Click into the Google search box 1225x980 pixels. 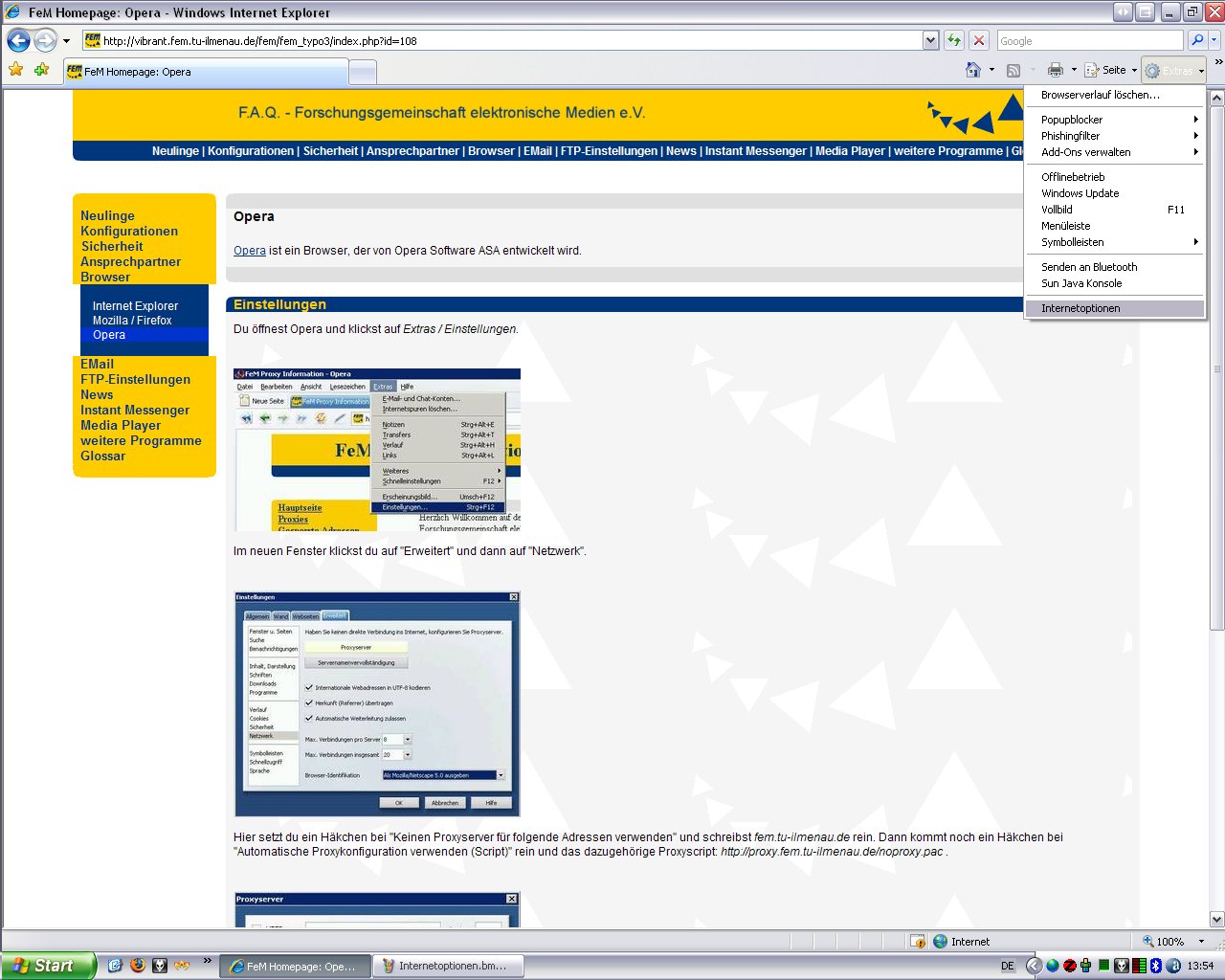click(x=1089, y=40)
